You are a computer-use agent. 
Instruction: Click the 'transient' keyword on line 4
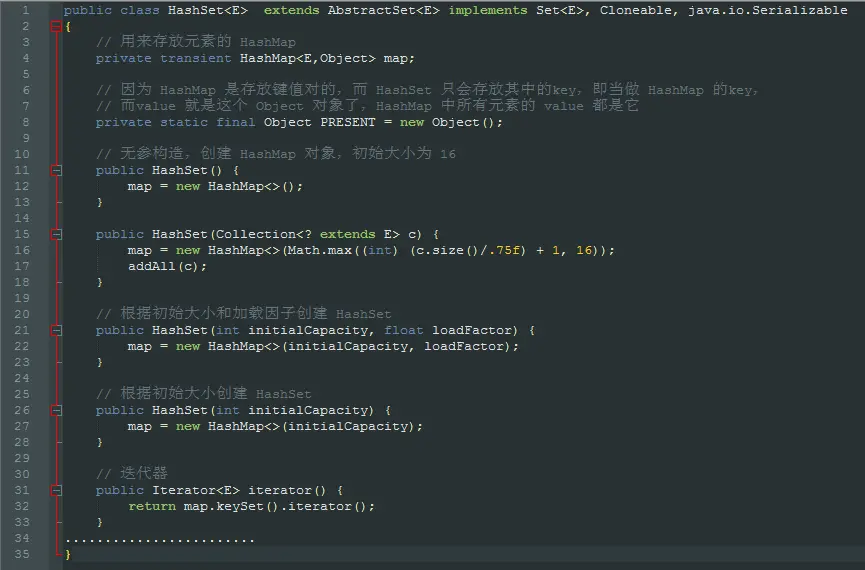click(196, 58)
